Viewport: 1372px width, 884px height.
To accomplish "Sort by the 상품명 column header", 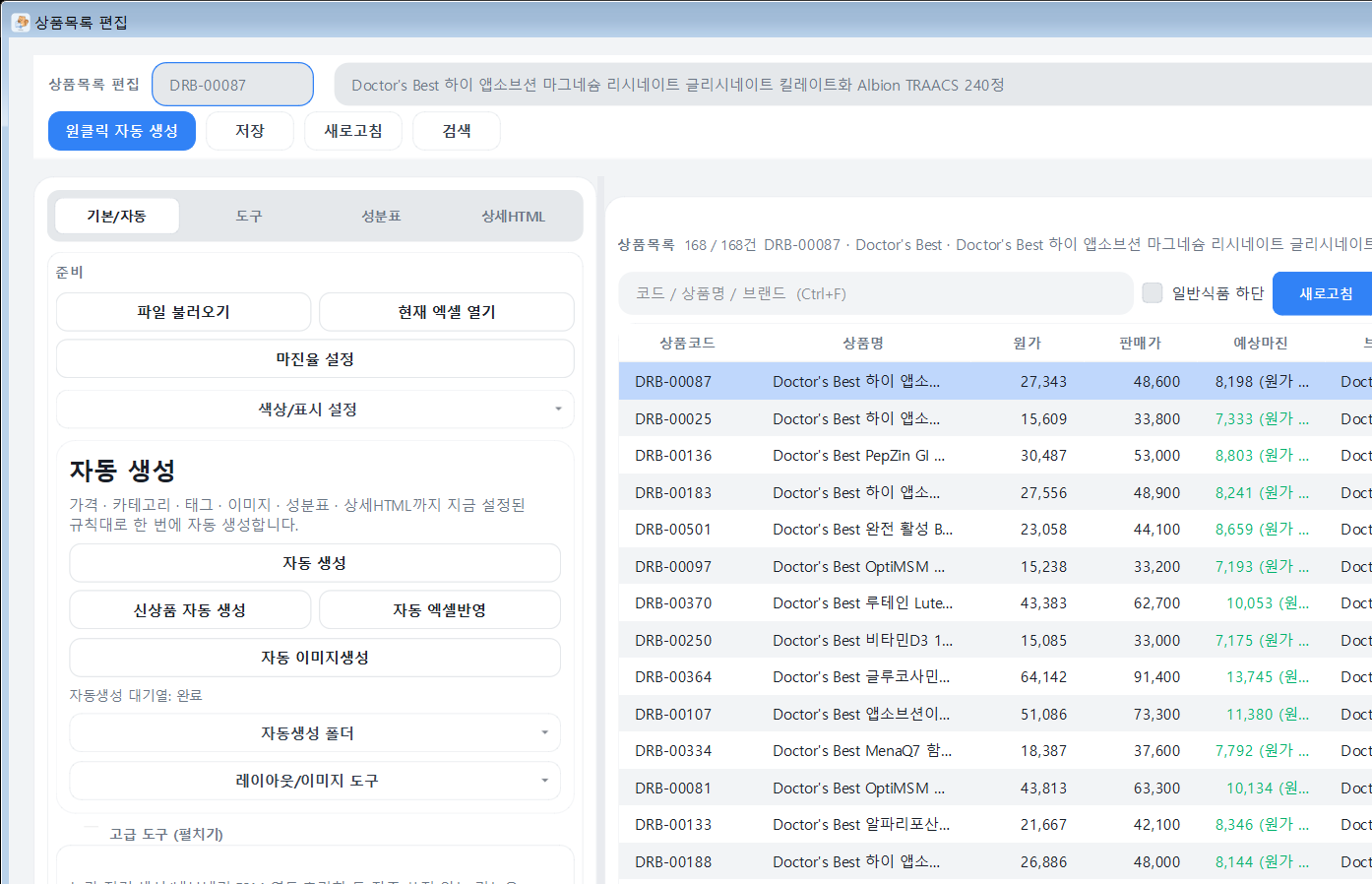I will [x=863, y=343].
